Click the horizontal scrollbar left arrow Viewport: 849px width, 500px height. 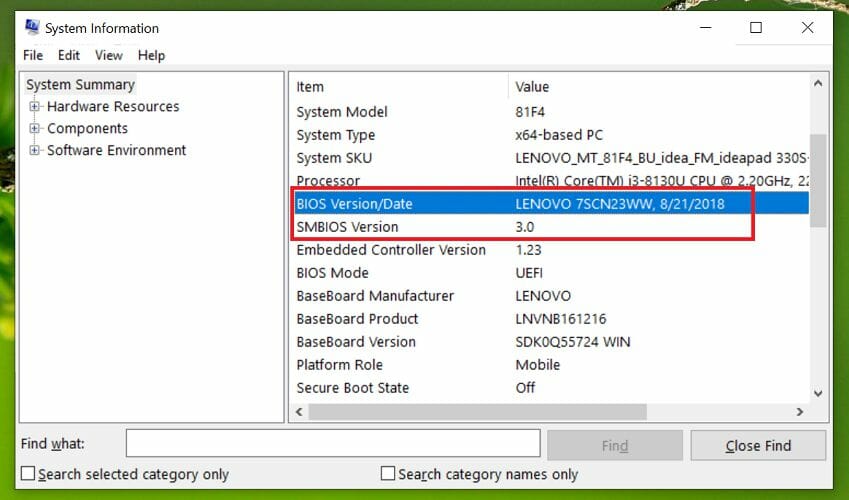[x=299, y=412]
